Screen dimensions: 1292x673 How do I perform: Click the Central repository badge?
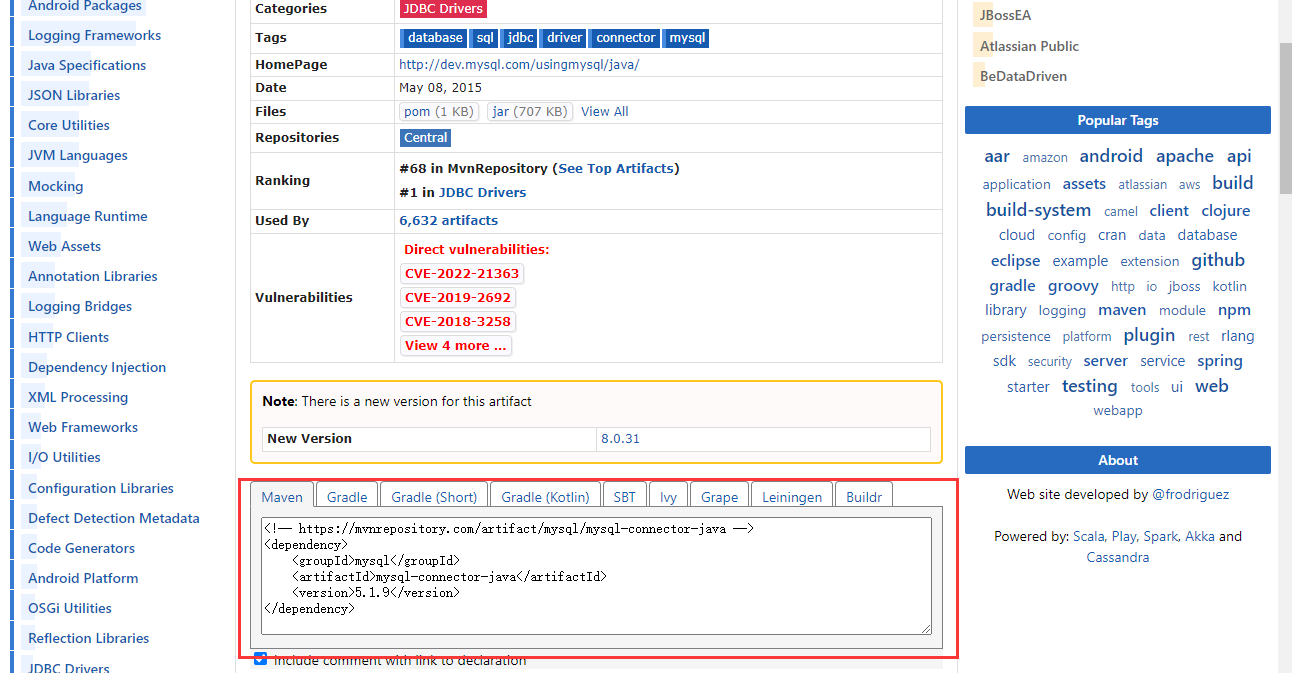[x=426, y=138]
